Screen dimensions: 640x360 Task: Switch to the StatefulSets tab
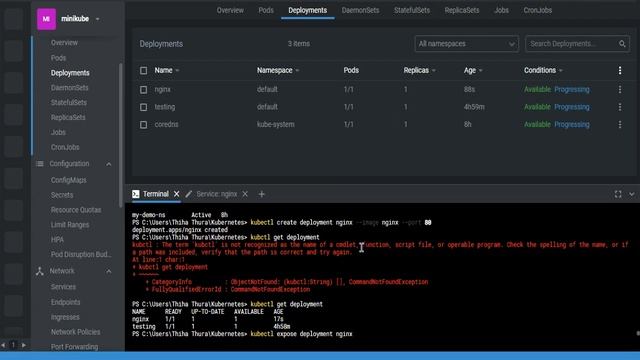pos(412,10)
